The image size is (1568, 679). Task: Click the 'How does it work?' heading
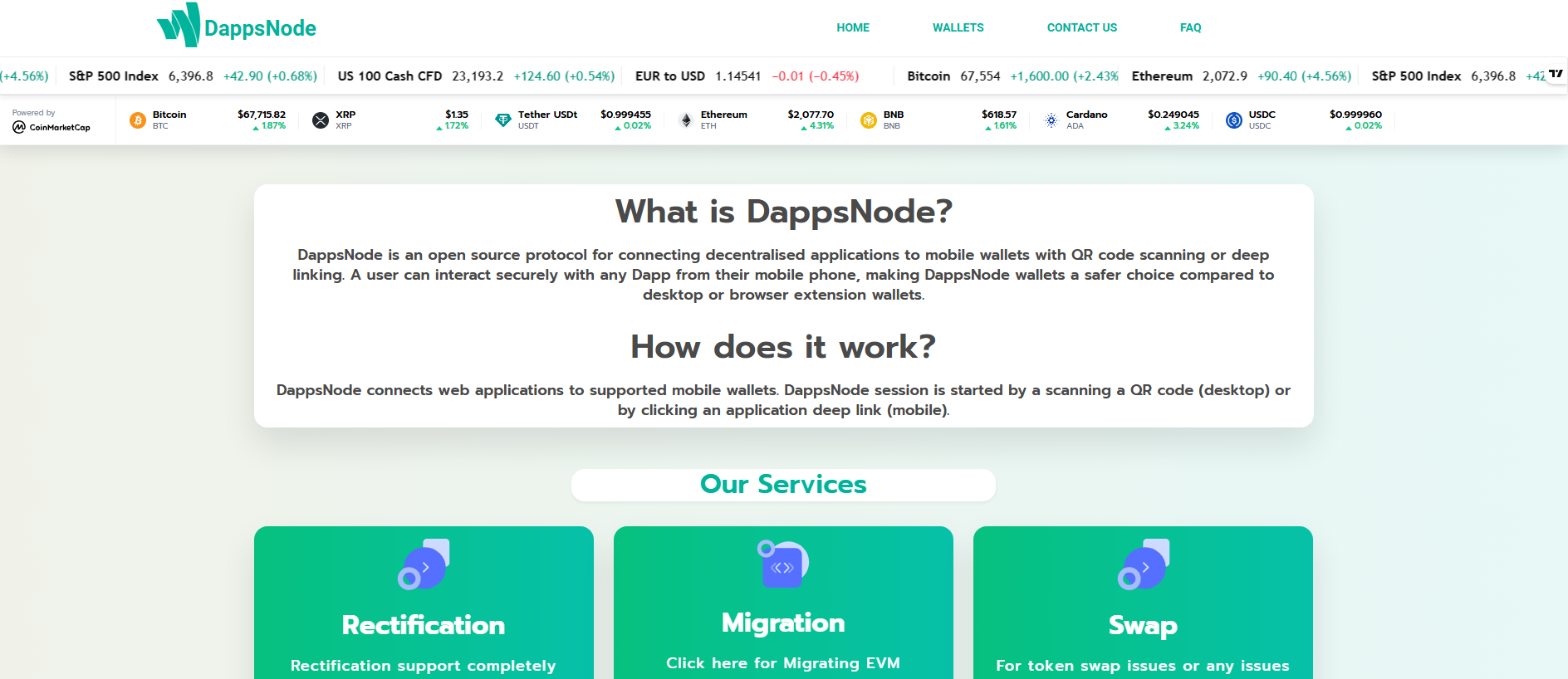(783, 347)
